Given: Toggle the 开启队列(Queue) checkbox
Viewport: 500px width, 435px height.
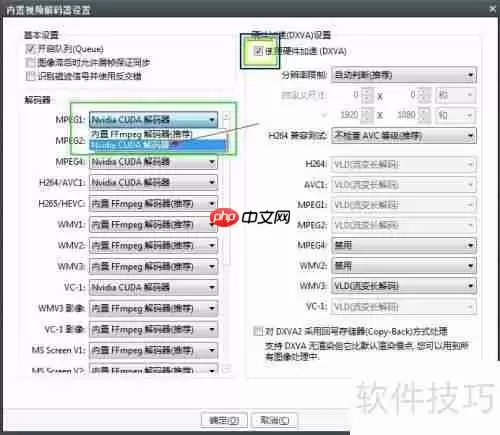Looking at the screenshot, I should coord(30,49).
